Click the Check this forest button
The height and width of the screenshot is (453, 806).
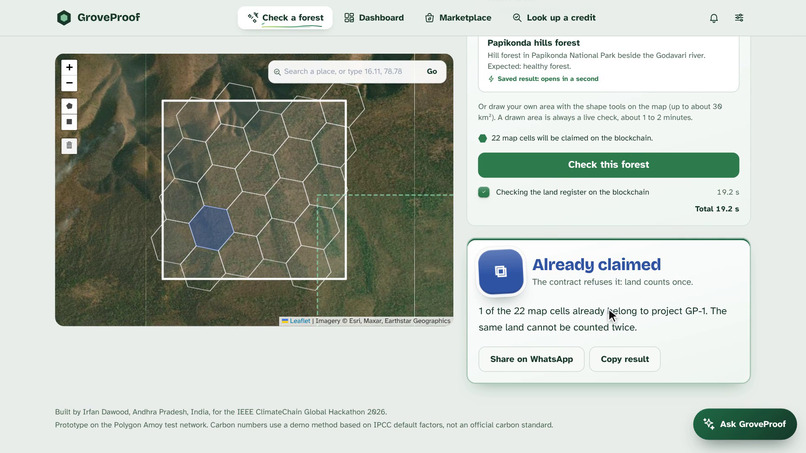pos(609,165)
